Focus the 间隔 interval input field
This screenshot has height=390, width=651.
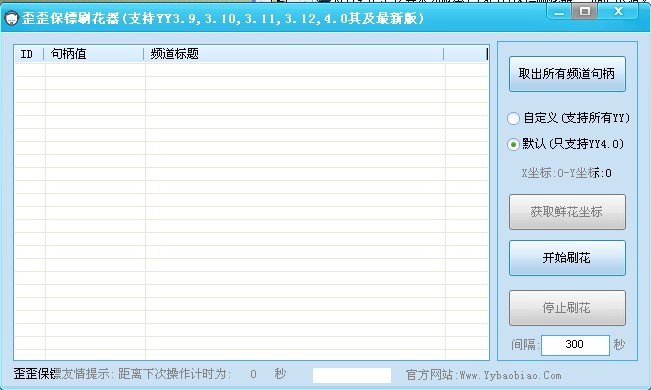click(575, 345)
